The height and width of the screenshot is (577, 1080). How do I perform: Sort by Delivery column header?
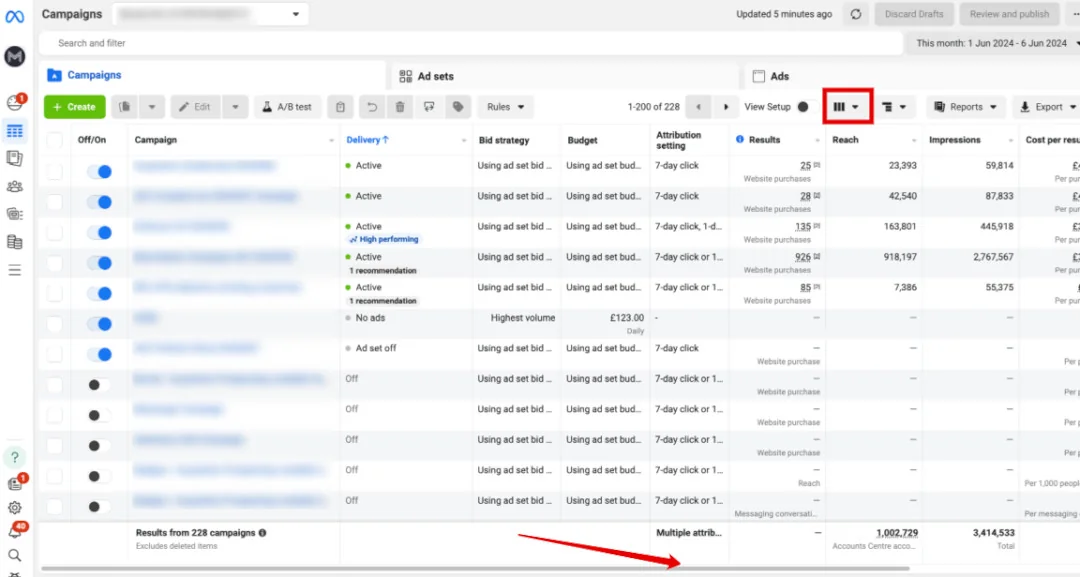[368, 140]
